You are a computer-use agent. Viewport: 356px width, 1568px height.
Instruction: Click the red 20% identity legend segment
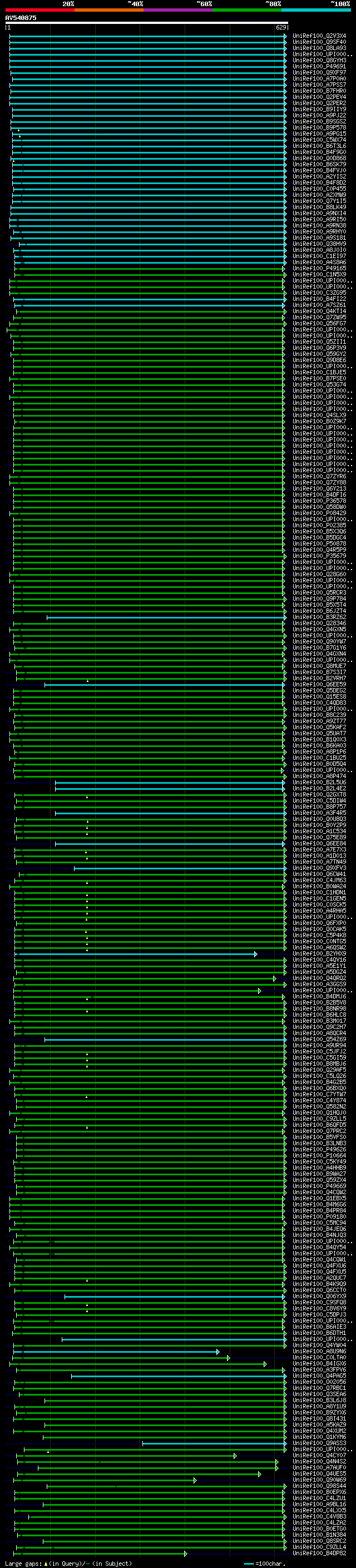pyautogui.click(x=40, y=10)
